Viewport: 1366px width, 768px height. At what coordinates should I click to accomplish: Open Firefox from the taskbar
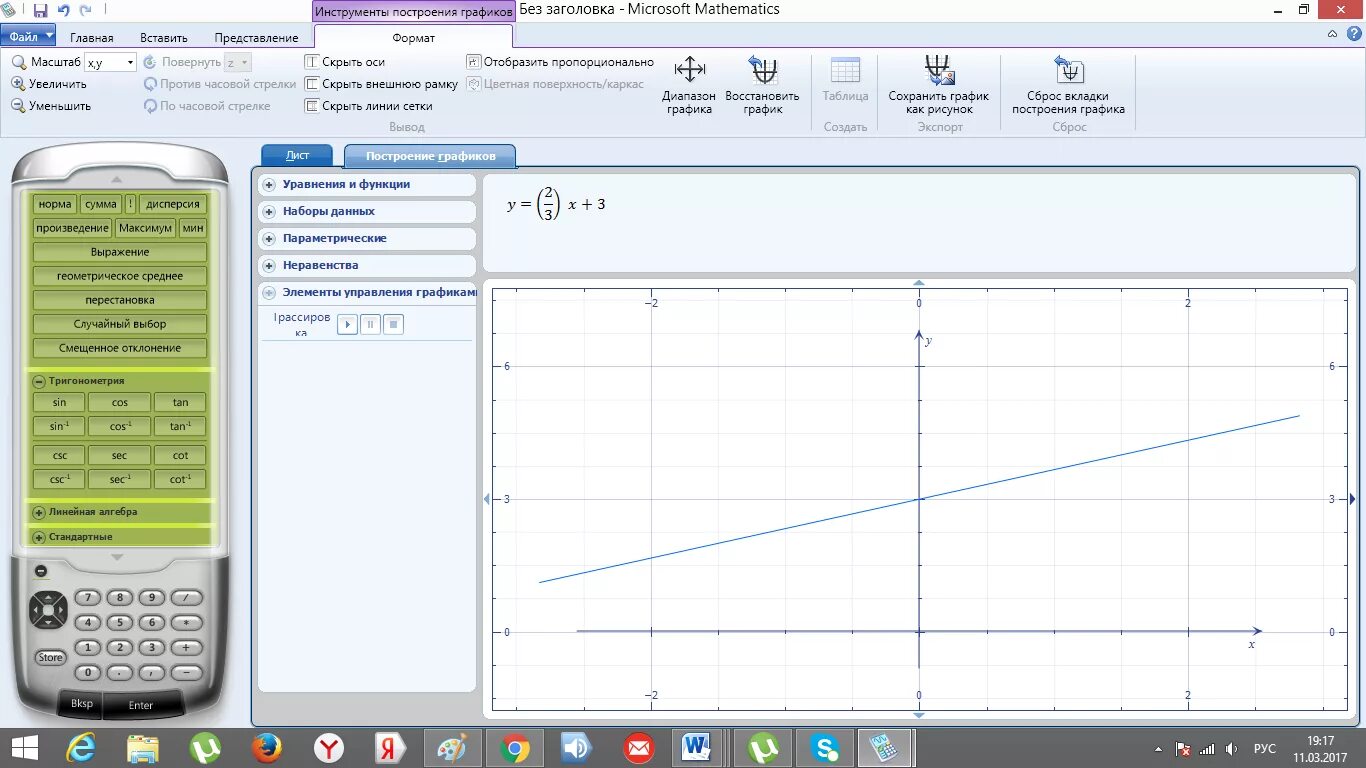point(267,747)
